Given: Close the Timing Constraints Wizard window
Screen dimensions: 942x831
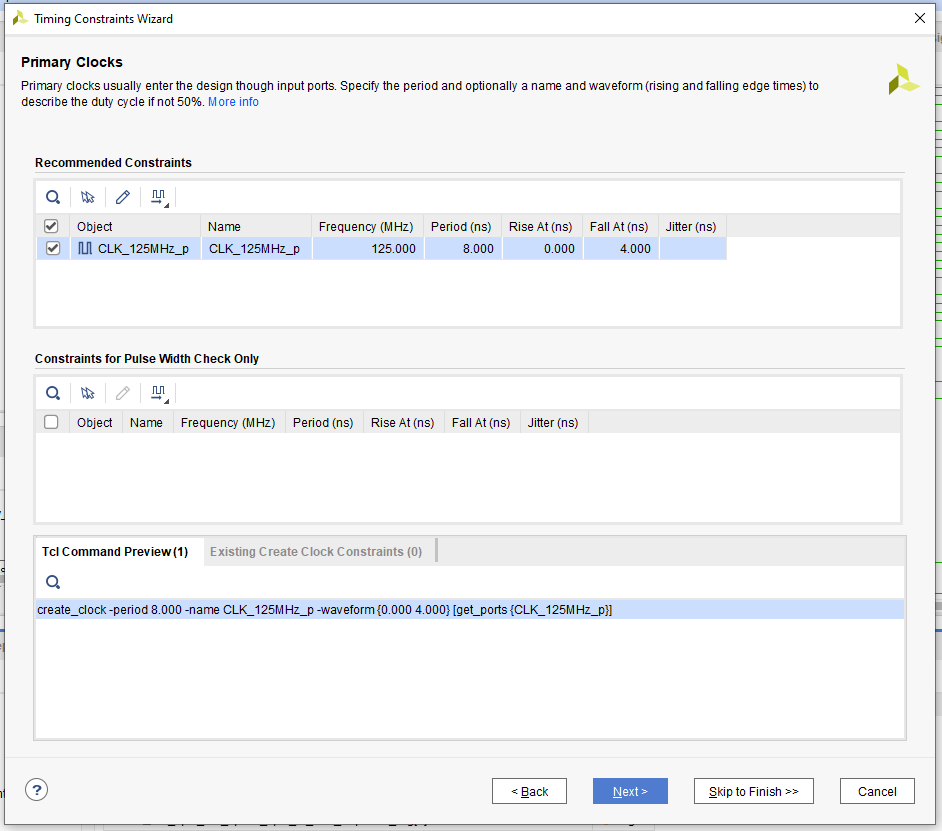Looking at the screenshot, I should [x=920, y=18].
